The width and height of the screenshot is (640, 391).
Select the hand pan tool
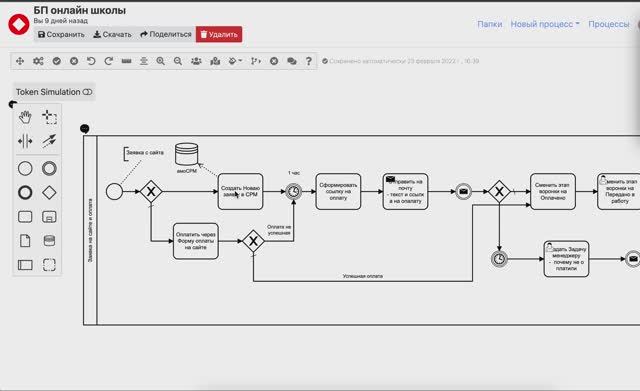pyautogui.click(x=25, y=117)
